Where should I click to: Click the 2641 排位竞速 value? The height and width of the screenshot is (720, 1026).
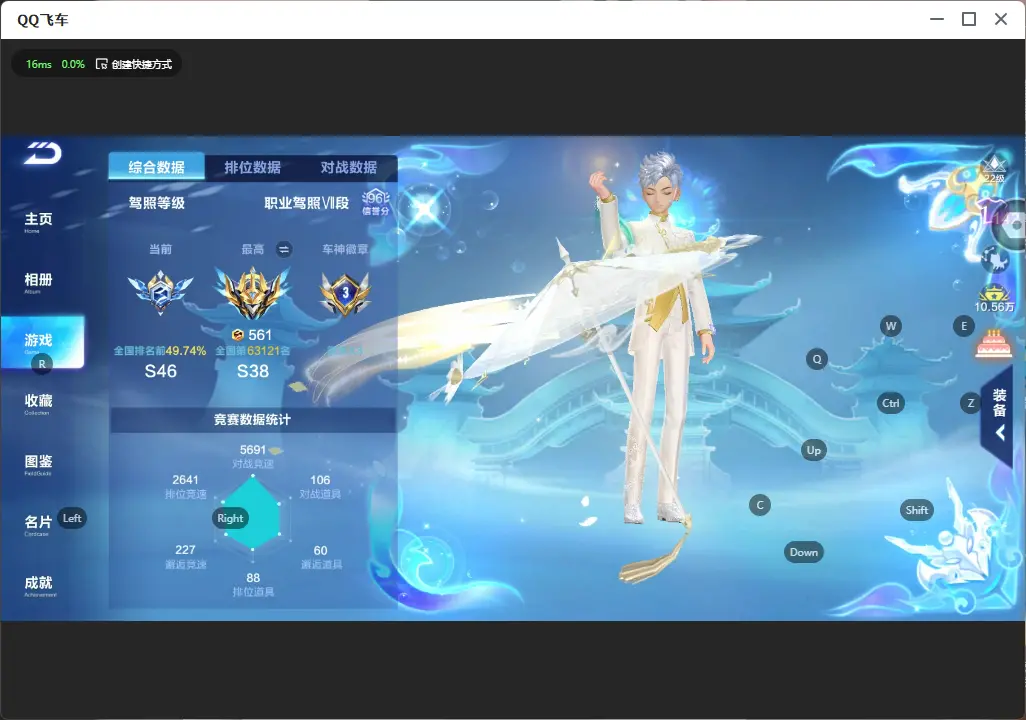pos(185,480)
